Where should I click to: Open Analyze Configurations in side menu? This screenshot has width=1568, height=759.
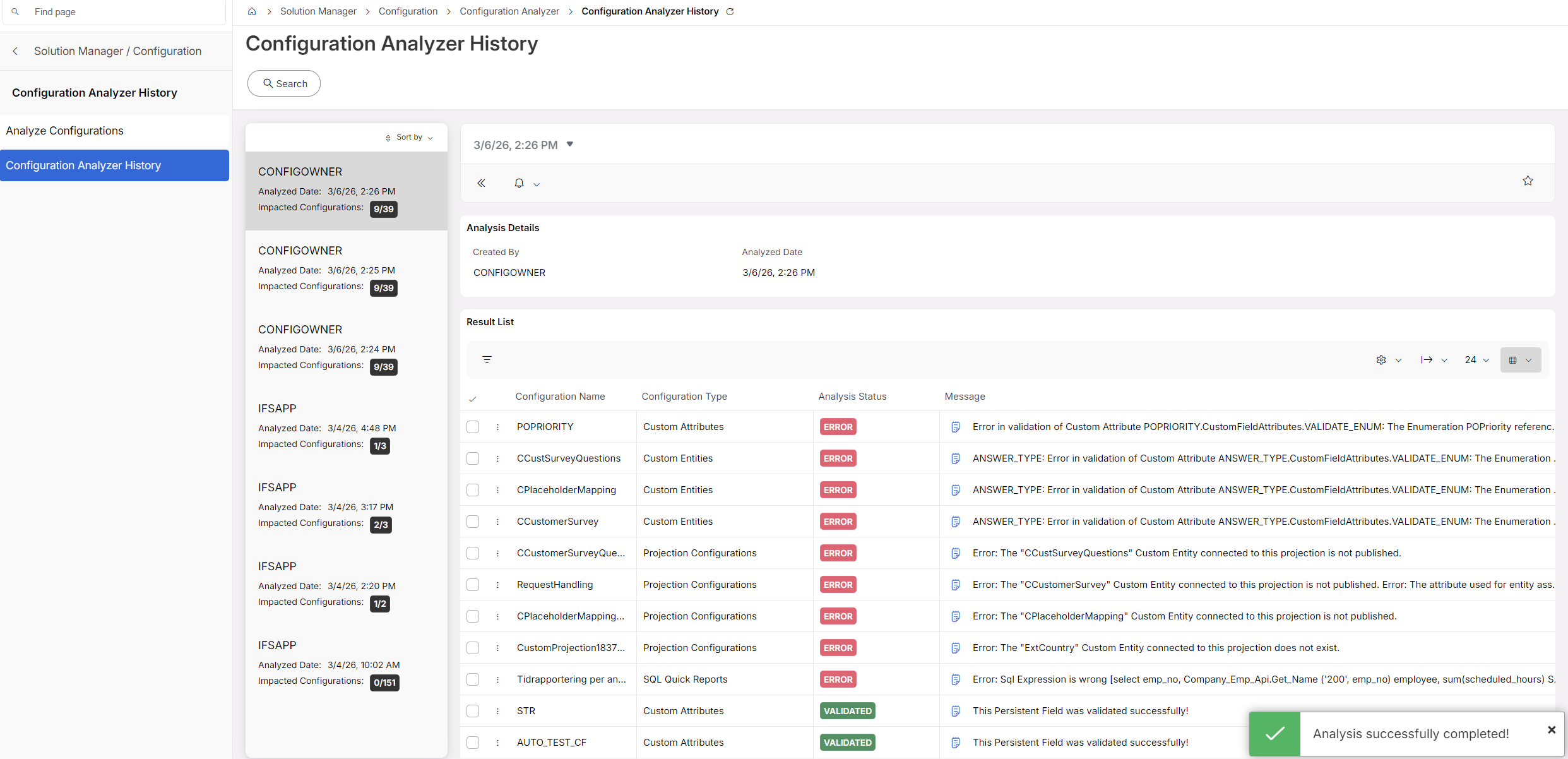114,131
